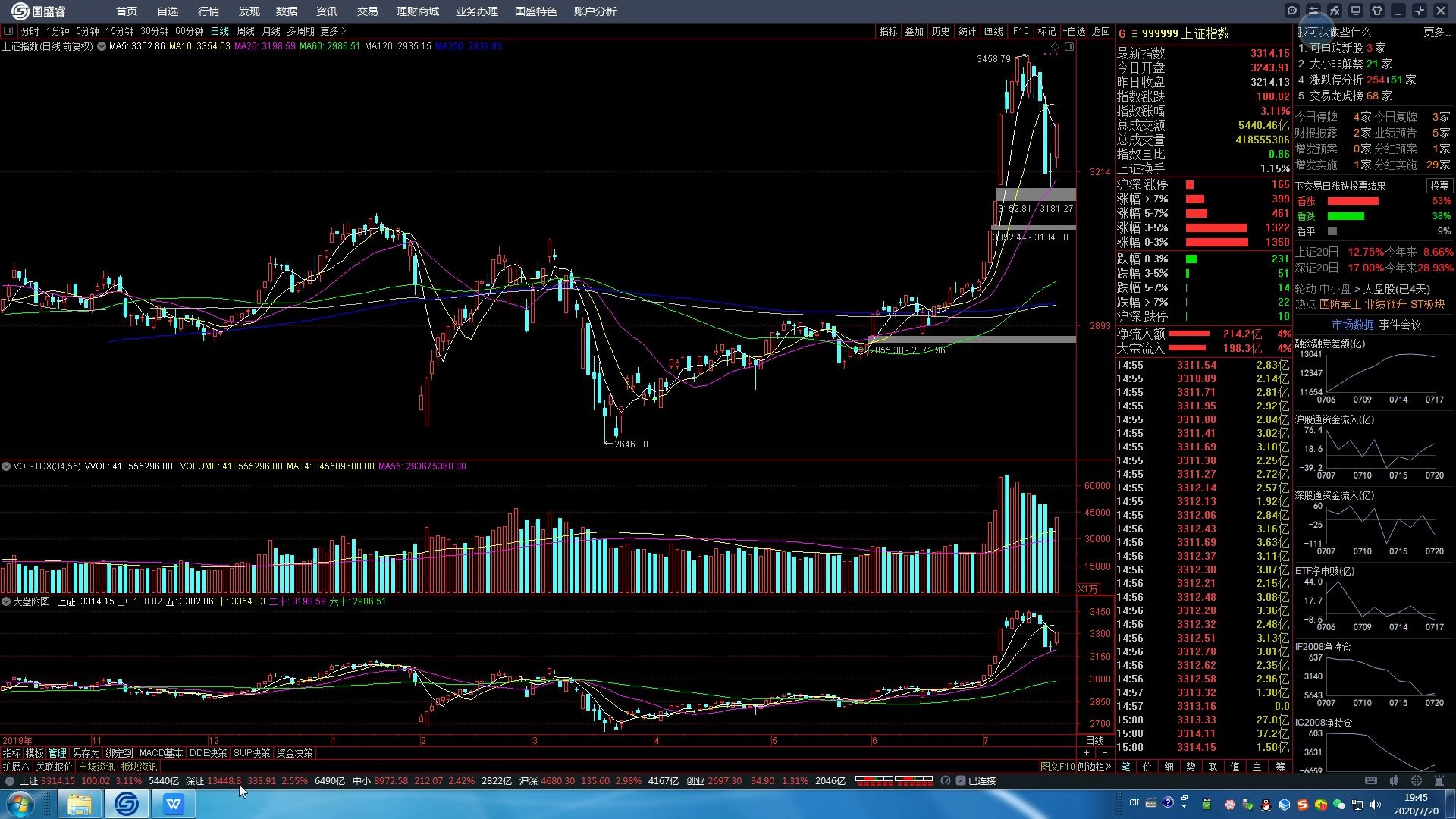1456x819 pixels.
Task: Expand the 更多 period dropdown
Action: 333,31
